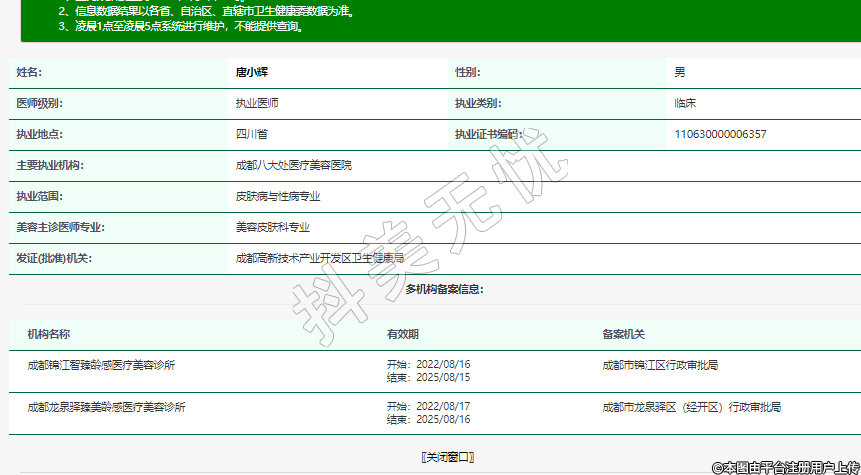The width and height of the screenshot is (861, 475).
Task: Select the 执业医师 level value
Action: [257, 103]
